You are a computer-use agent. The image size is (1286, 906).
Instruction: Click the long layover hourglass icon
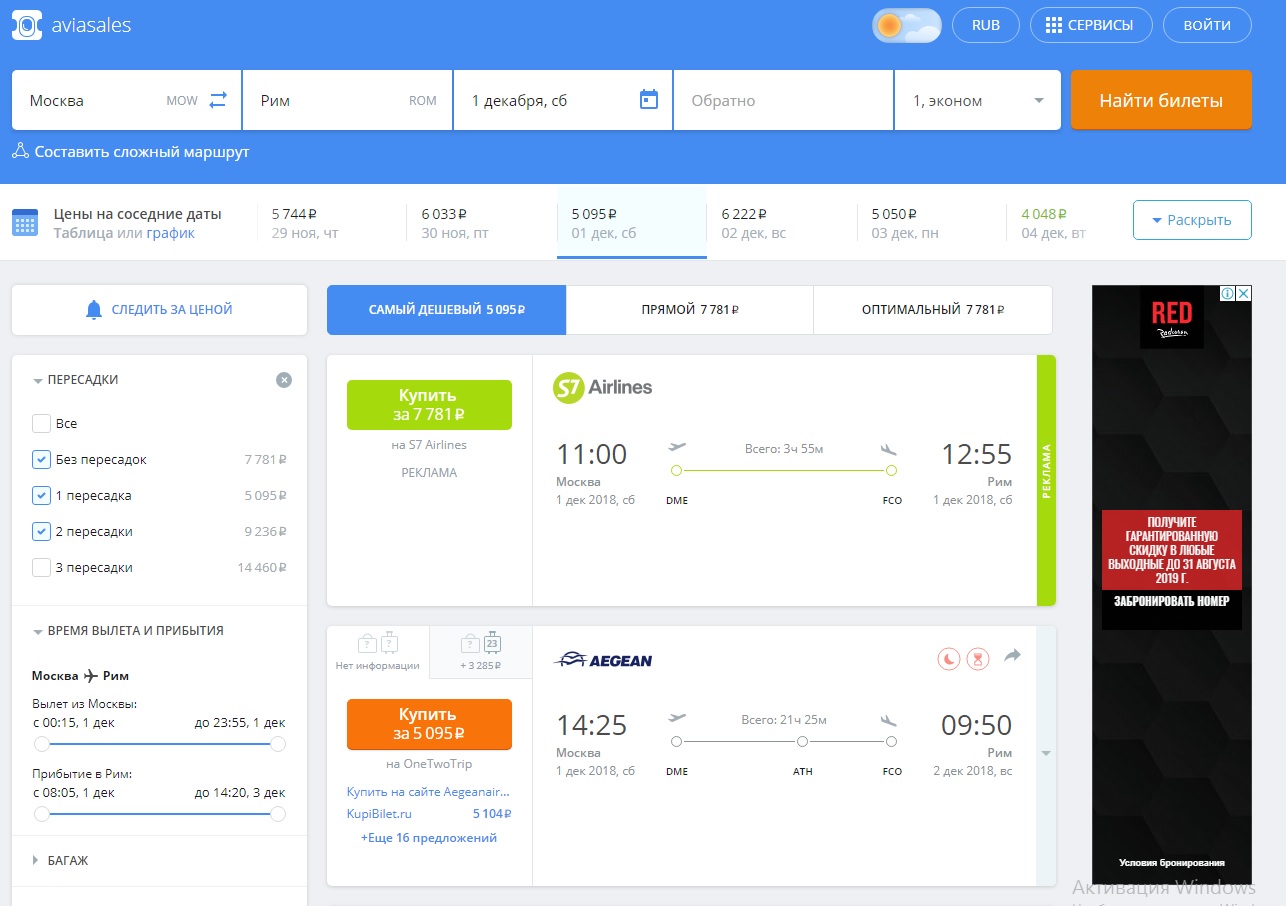coord(978,658)
